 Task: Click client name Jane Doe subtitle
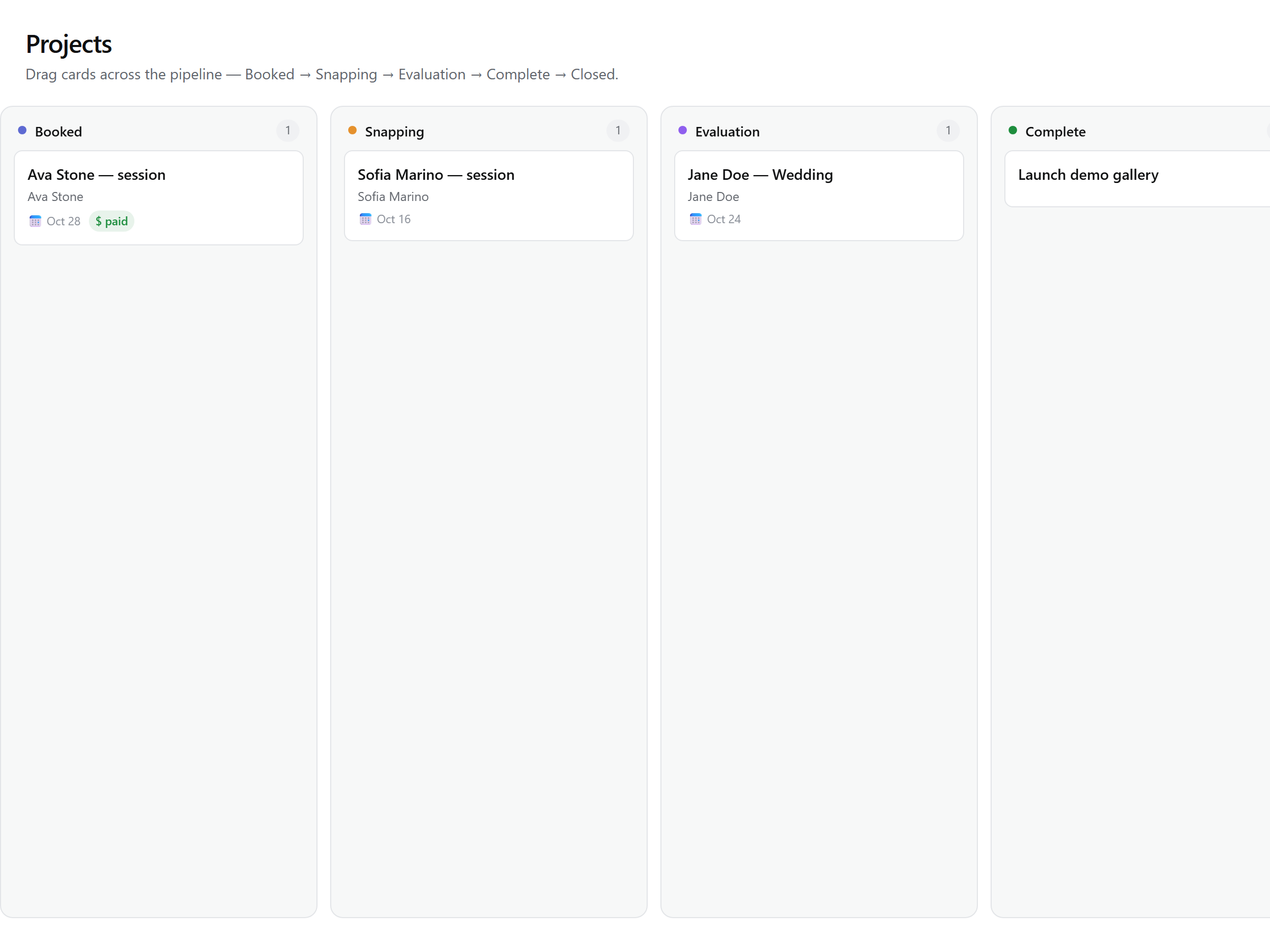click(x=714, y=197)
